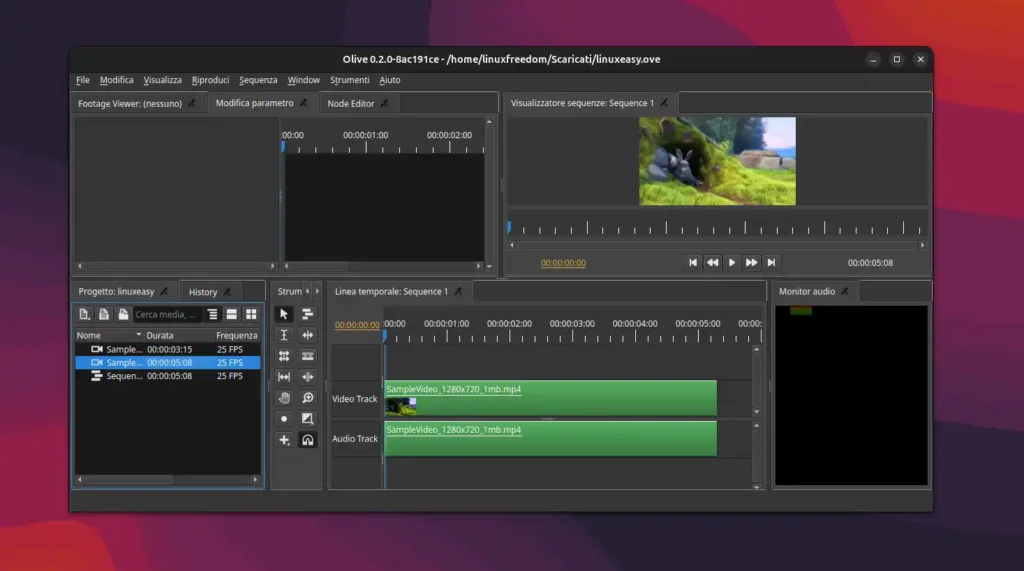Screen dimensions: 1024x571
Task: Click the fast-forward button in sequence viewer
Action: (x=751, y=263)
